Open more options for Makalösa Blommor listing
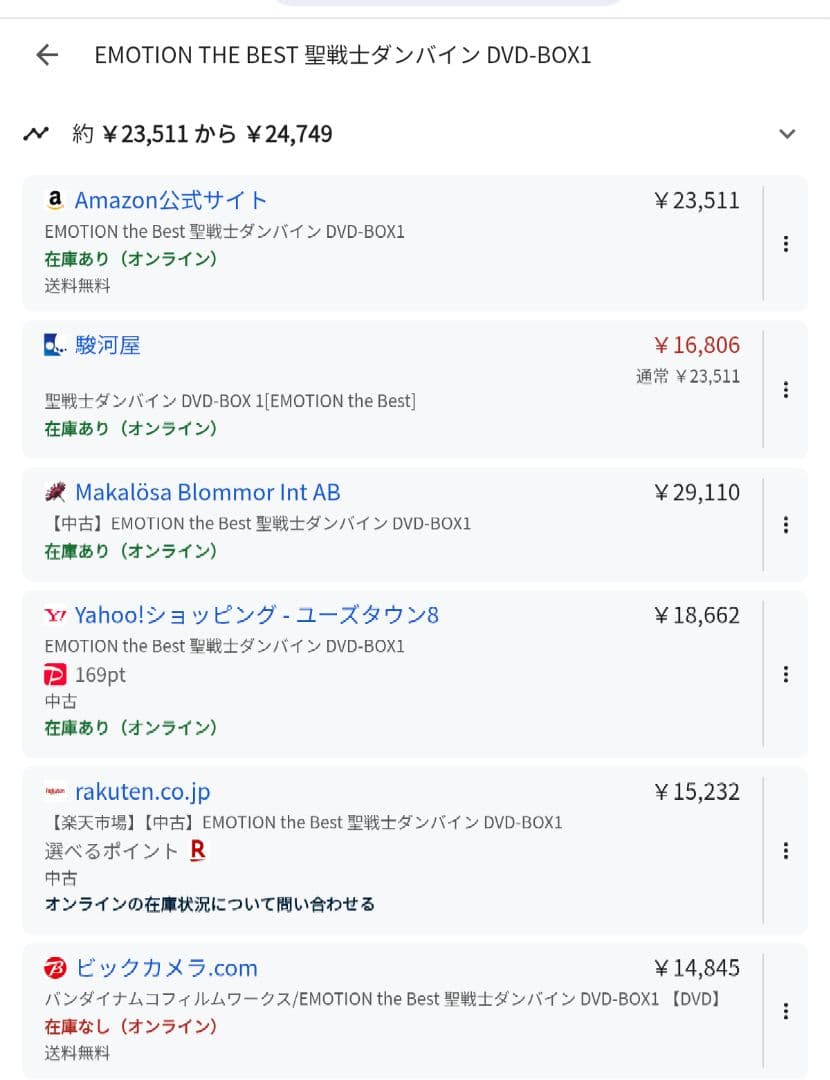The width and height of the screenshot is (830, 1080). click(786, 524)
